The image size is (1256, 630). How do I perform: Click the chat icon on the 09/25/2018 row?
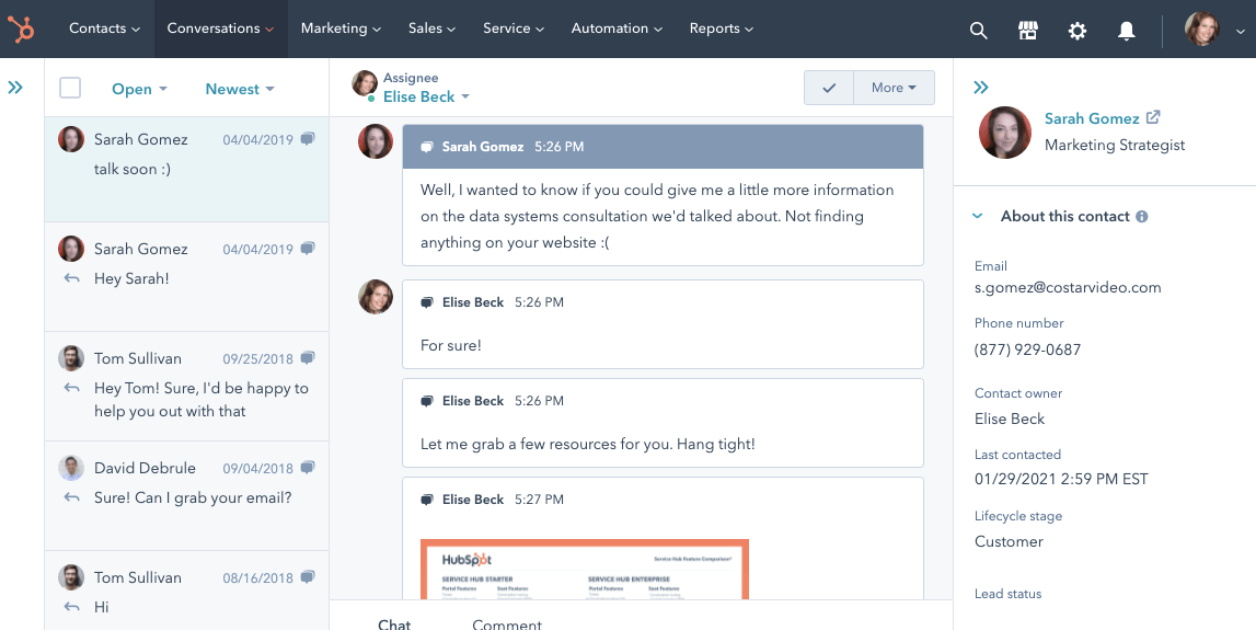pos(308,357)
